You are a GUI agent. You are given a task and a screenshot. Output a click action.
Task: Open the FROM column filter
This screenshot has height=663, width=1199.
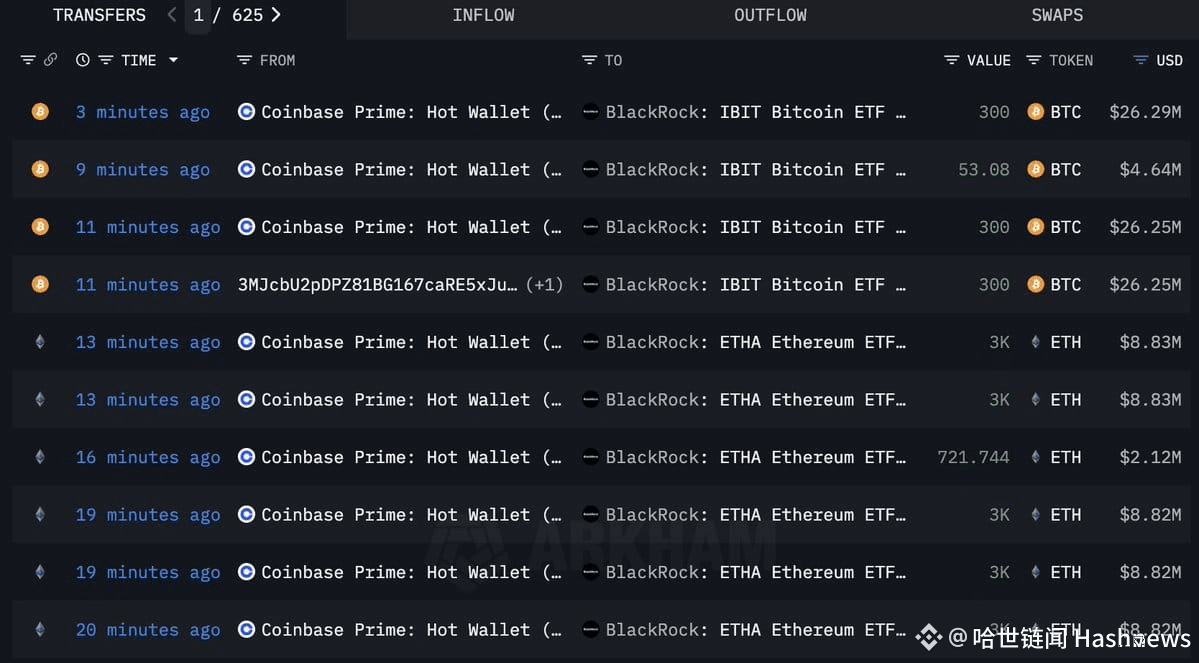[244, 60]
